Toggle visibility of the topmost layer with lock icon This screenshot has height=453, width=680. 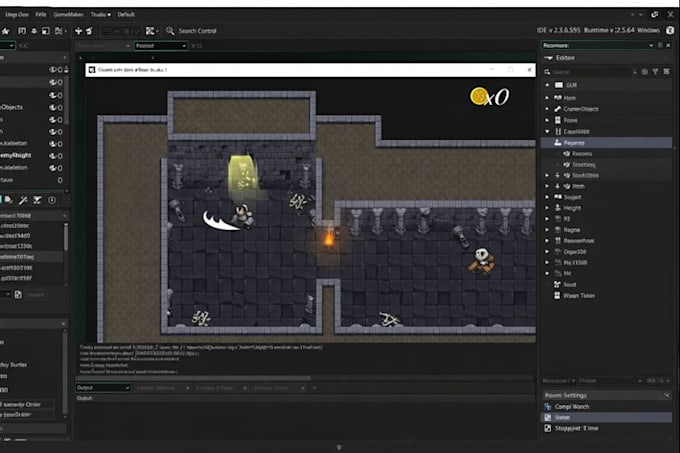(53, 69)
